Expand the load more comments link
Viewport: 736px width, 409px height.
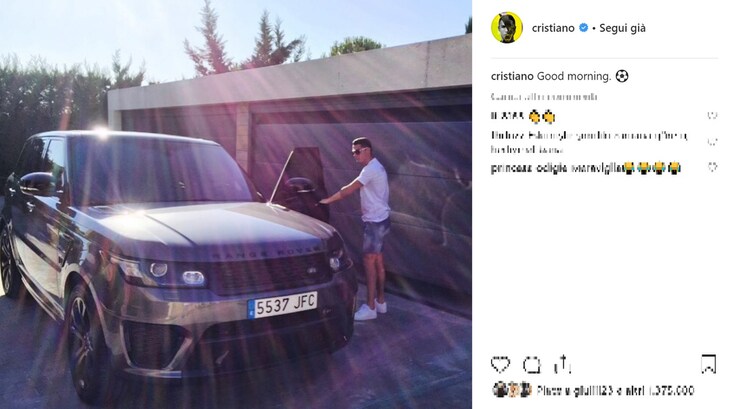tap(544, 97)
